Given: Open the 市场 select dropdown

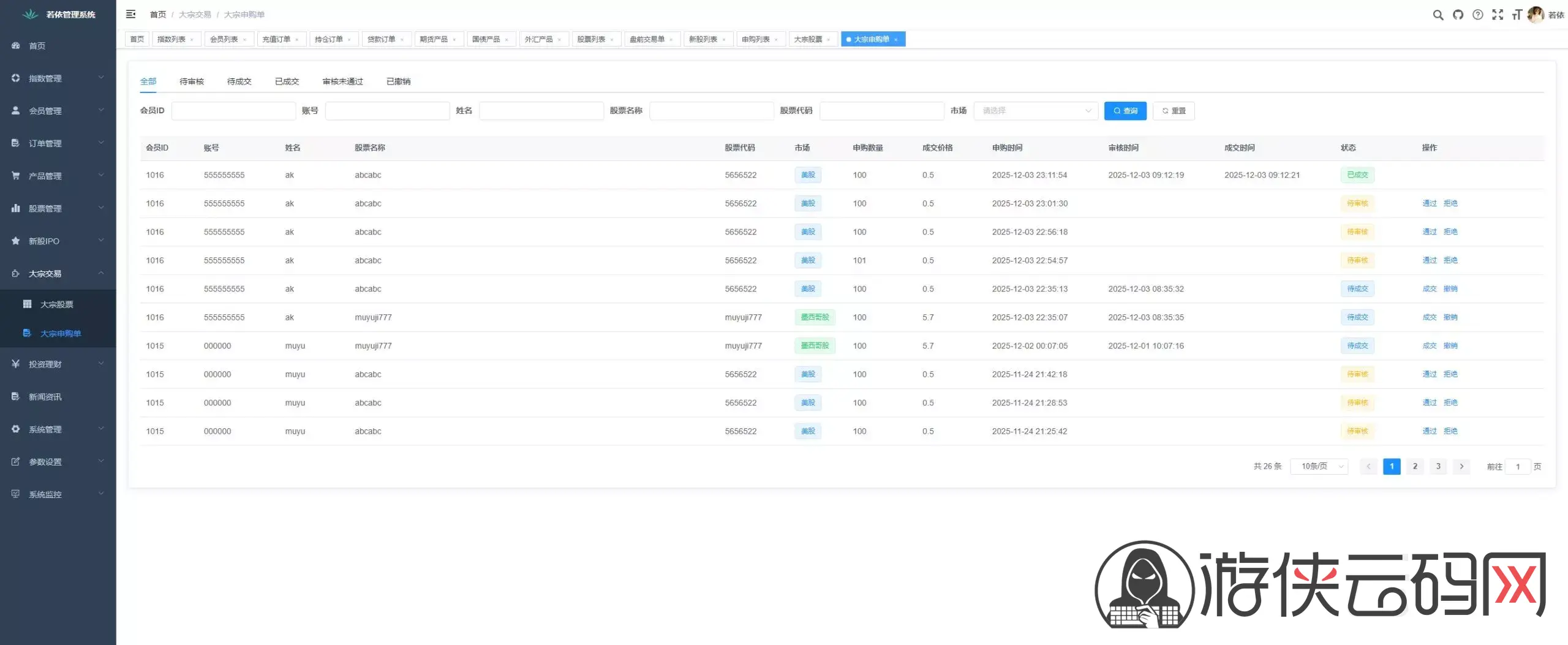Looking at the screenshot, I should coord(1035,111).
